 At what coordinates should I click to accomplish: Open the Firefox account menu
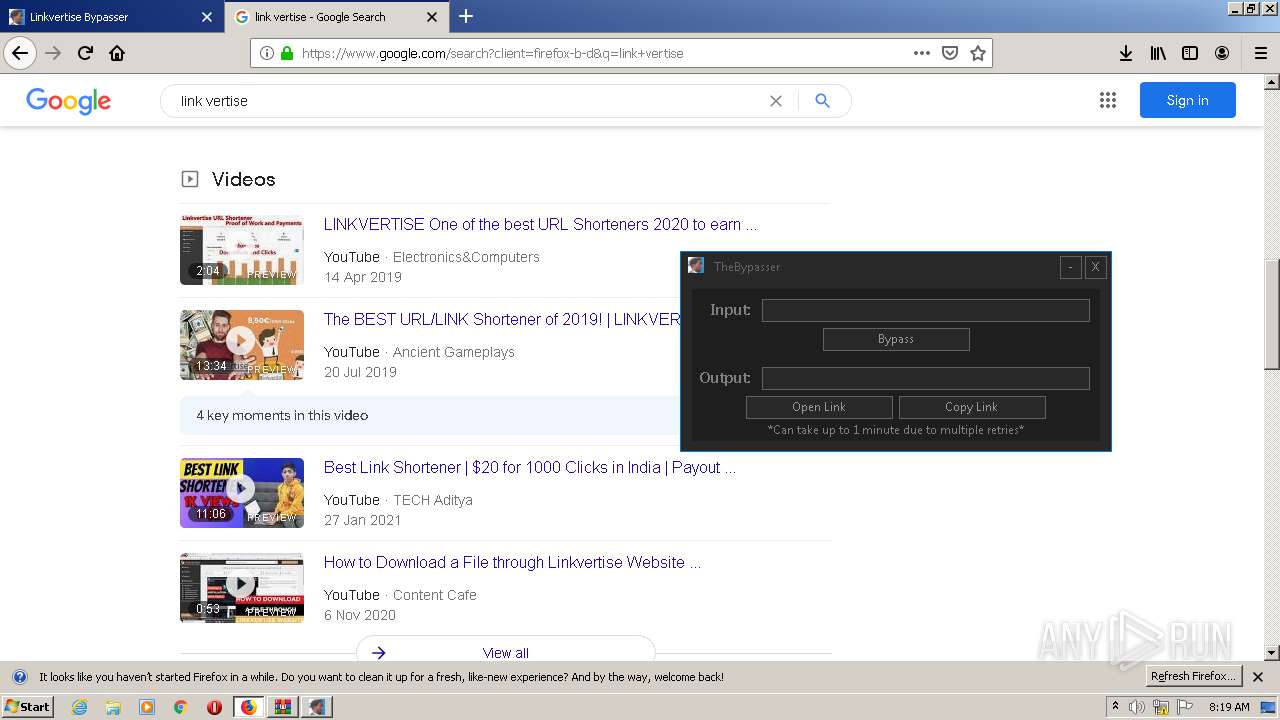point(1222,53)
